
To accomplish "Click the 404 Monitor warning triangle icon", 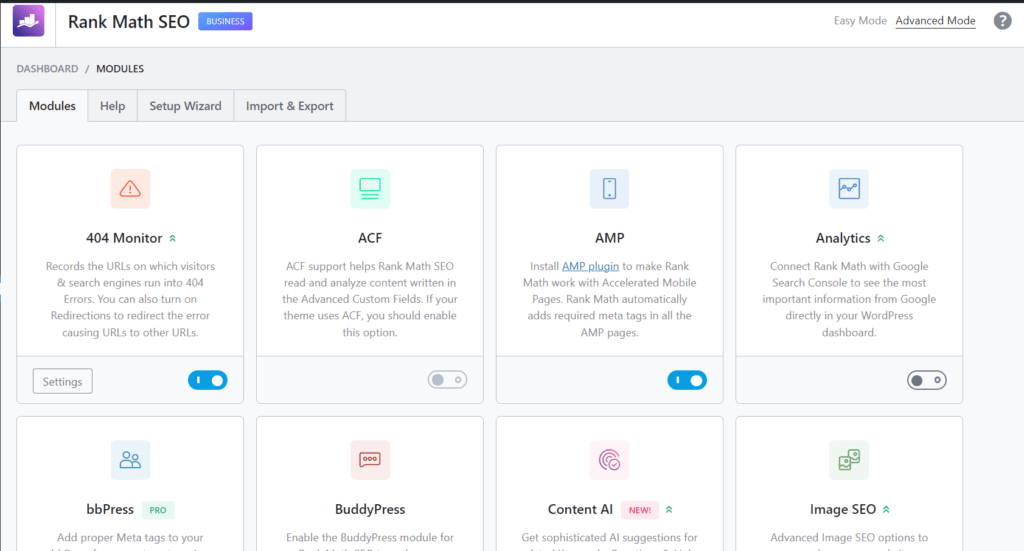I will (130, 188).
